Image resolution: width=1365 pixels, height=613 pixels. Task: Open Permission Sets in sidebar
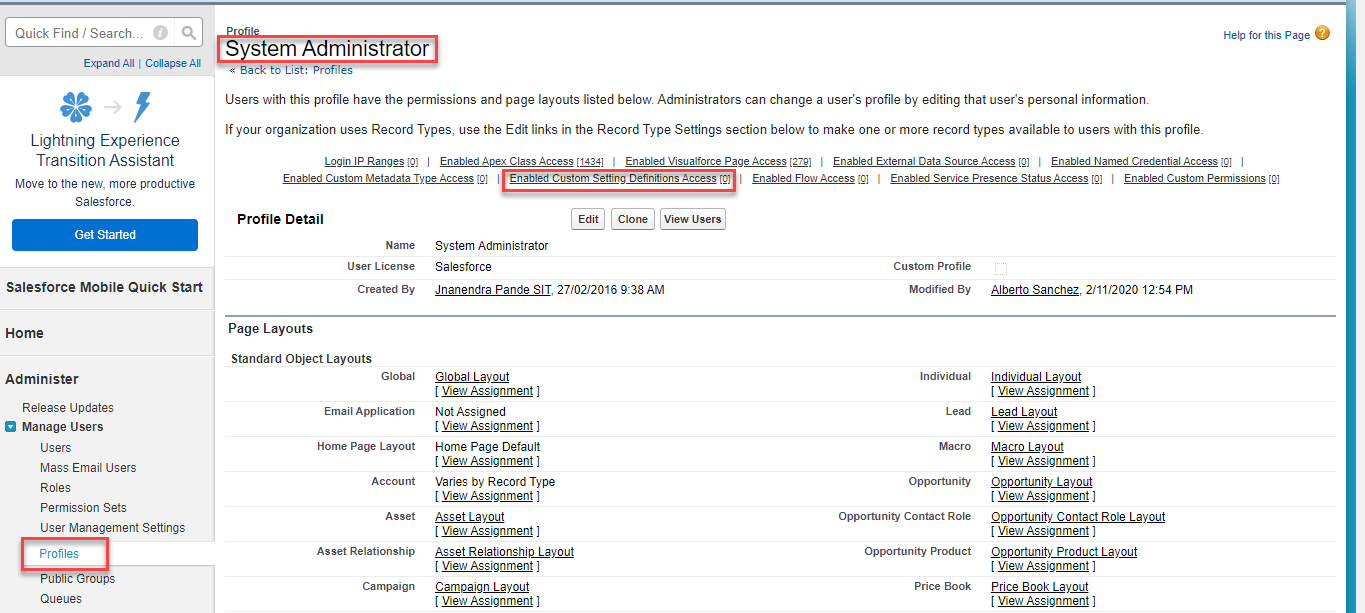tap(83, 508)
